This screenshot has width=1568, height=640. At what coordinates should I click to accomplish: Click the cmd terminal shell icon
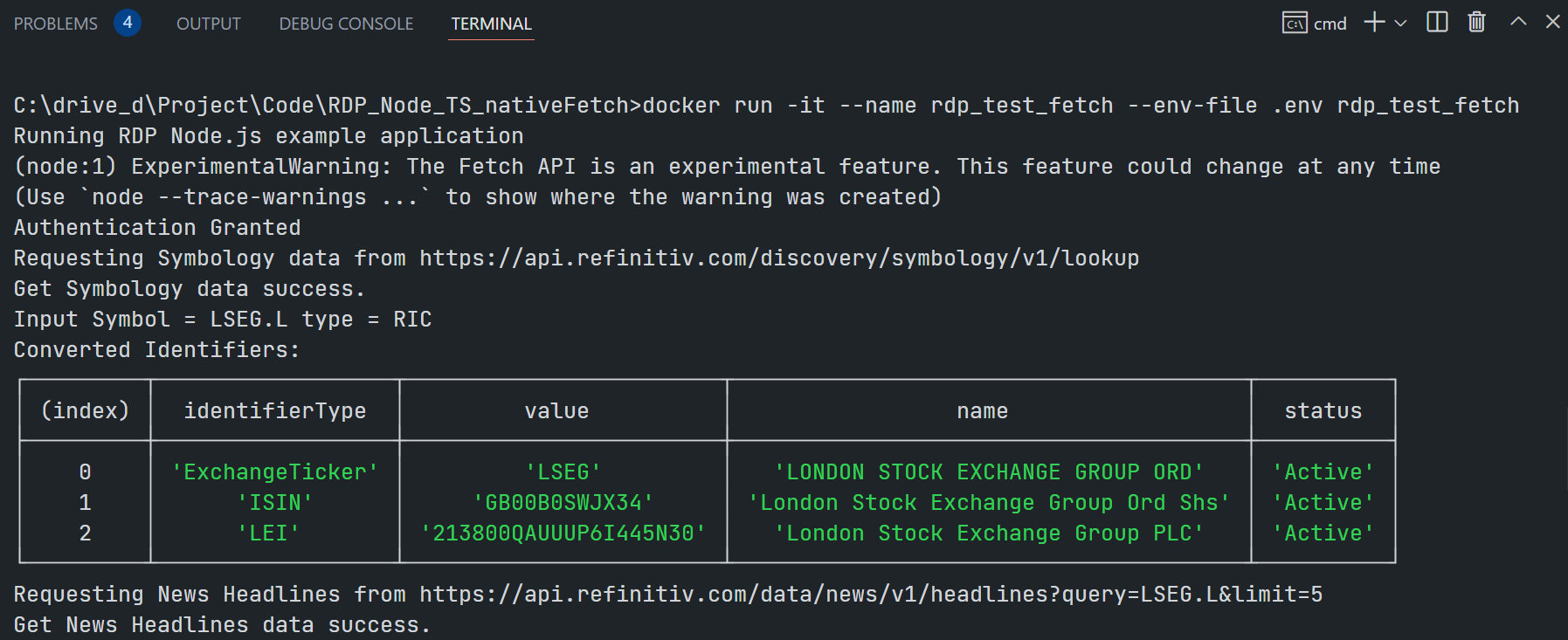(1295, 23)
